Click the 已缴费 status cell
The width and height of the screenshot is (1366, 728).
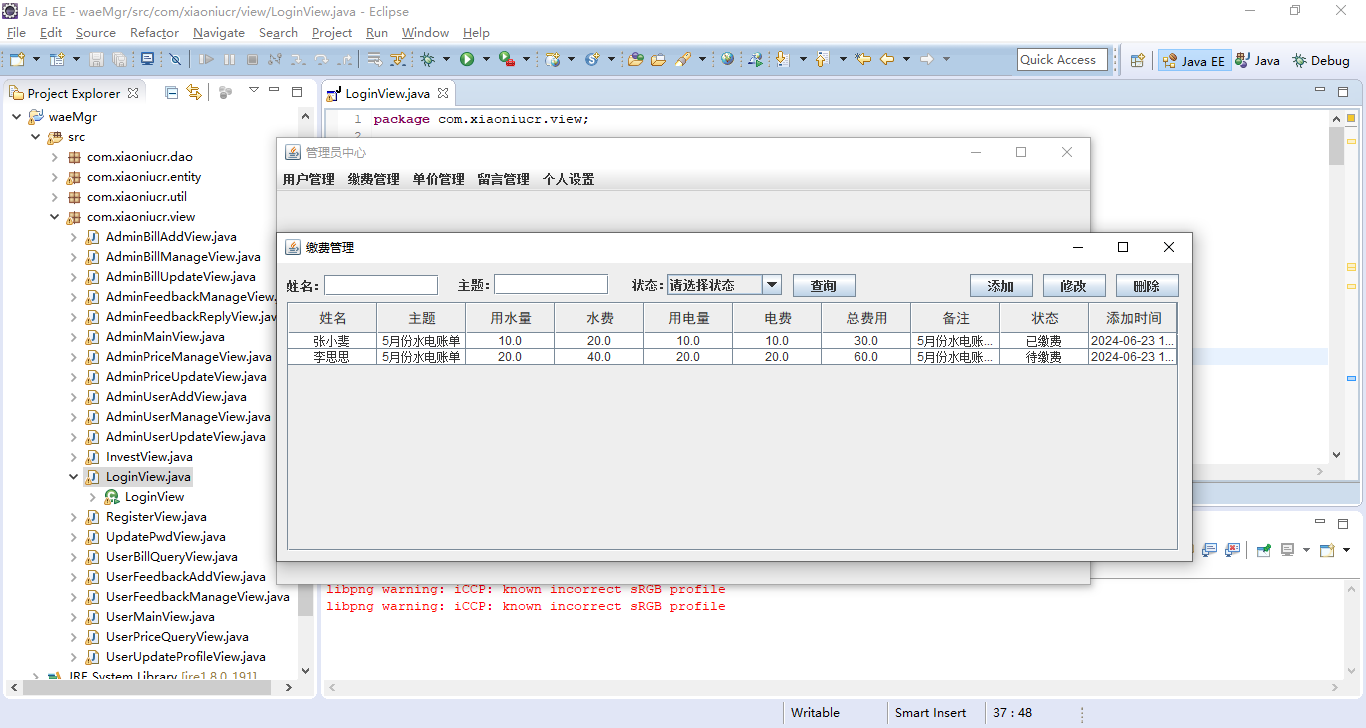[x=1044, y=341]
